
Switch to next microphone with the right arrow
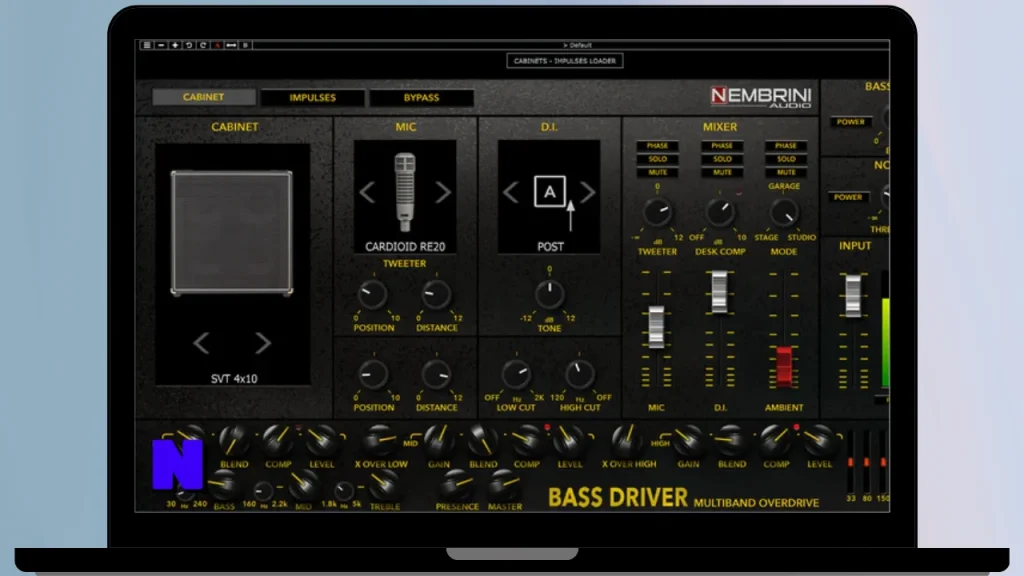(x=443, y=192)
